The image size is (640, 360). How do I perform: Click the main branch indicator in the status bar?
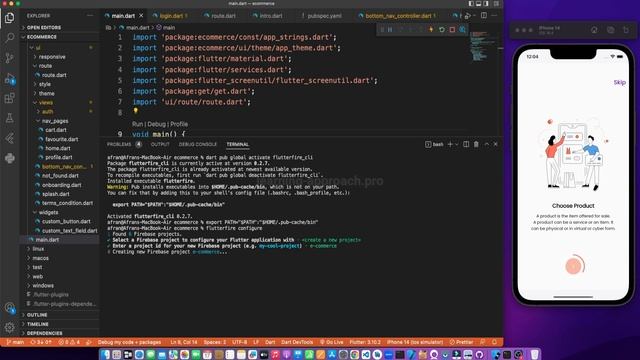tap(15, 342)
